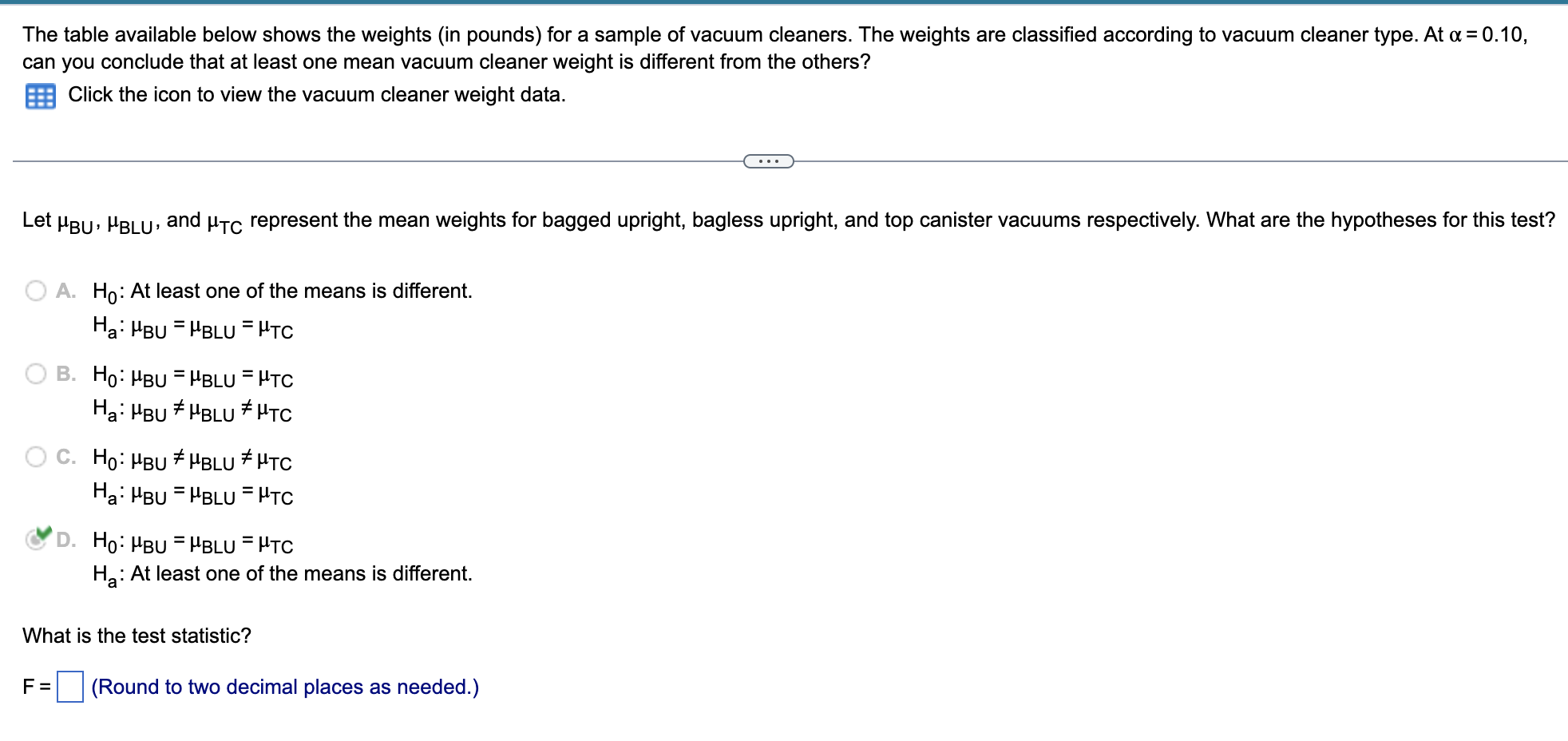
Task: Click inside the F test statistic input box
Action: coord(71,687)
